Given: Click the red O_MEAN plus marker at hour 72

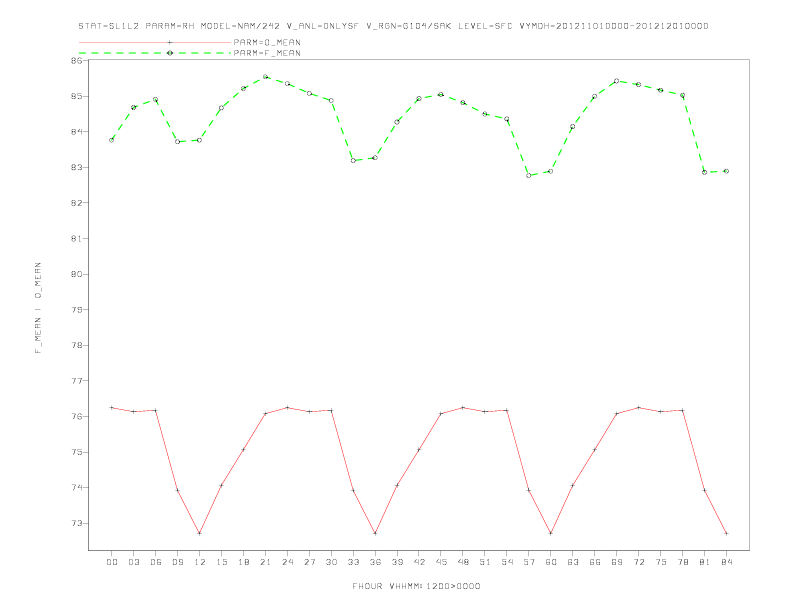Looking at the screenshot, I should [638, 407].
